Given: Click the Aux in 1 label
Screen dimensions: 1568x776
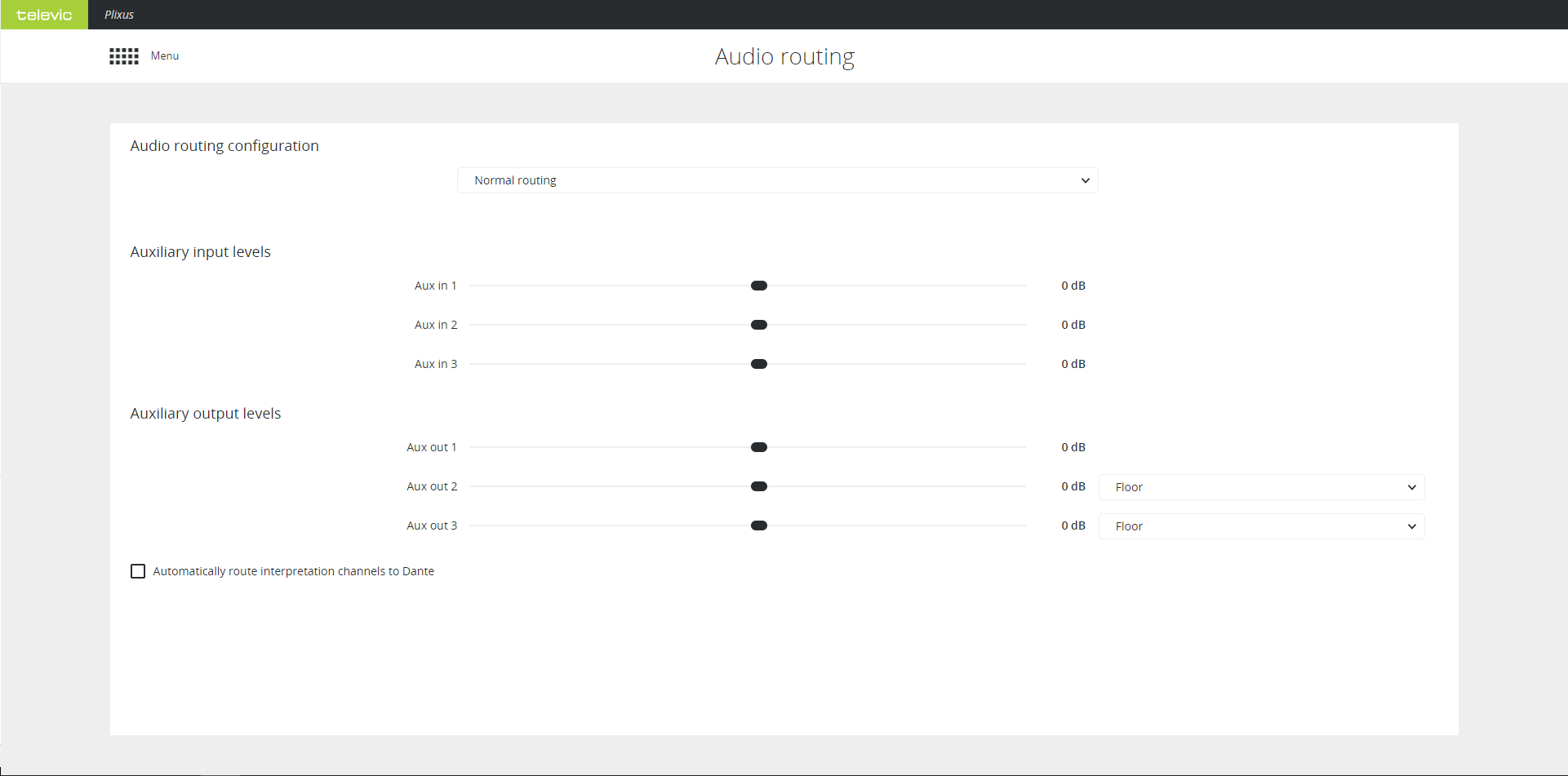Looking at the screenshot, I should click(436, 286).
